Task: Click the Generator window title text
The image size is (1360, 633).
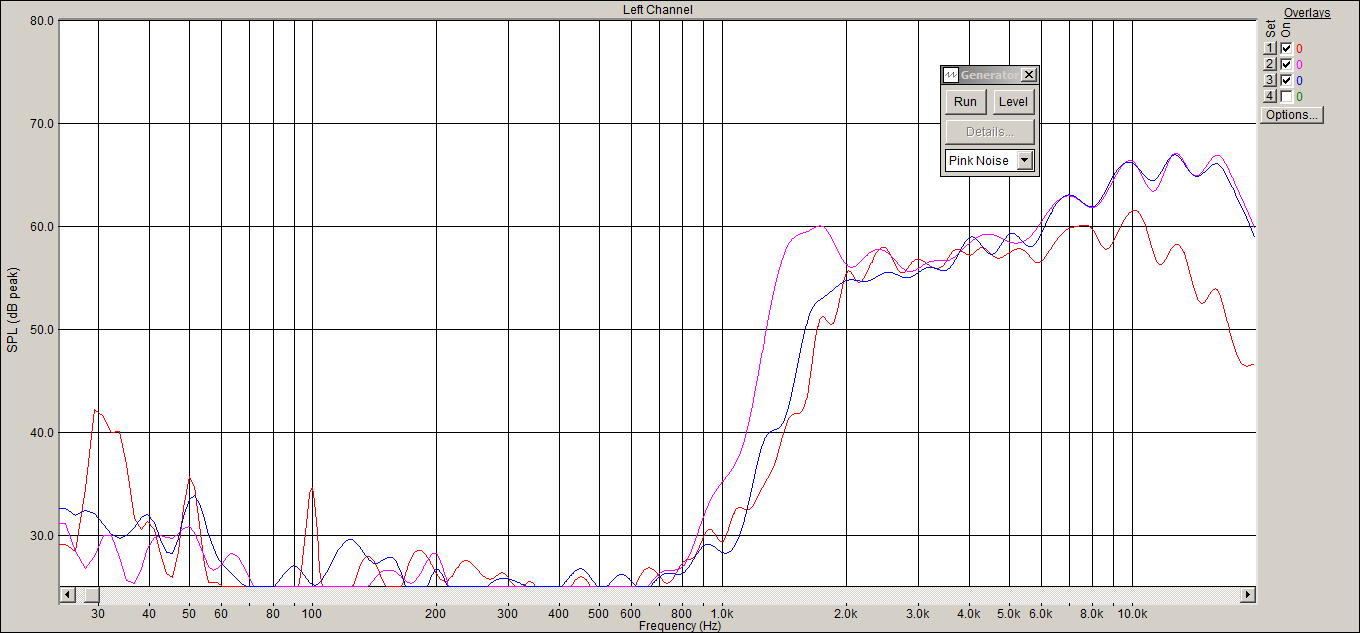Action: pyautogui.click(x=990, y=75)
